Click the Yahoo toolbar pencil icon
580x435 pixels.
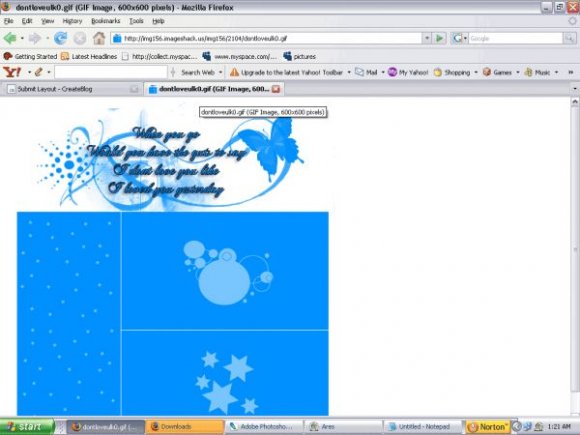point(38,72)
